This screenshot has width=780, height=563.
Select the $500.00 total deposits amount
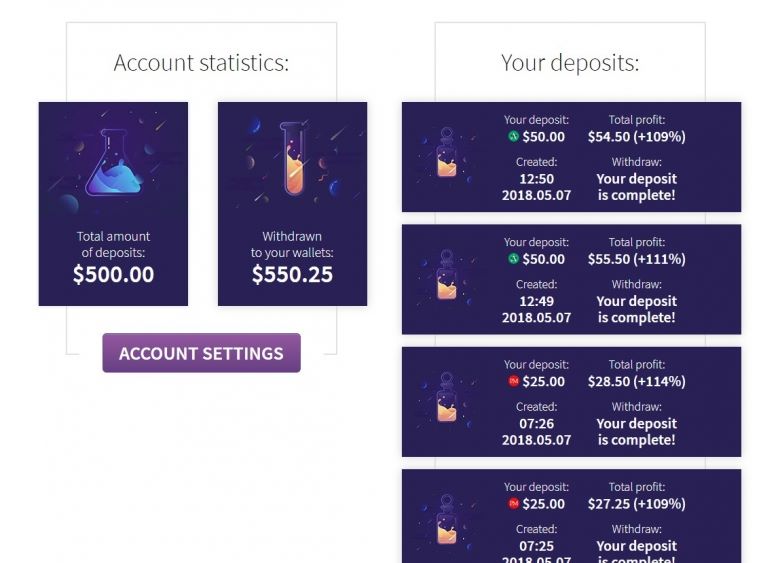click(113, 275)
